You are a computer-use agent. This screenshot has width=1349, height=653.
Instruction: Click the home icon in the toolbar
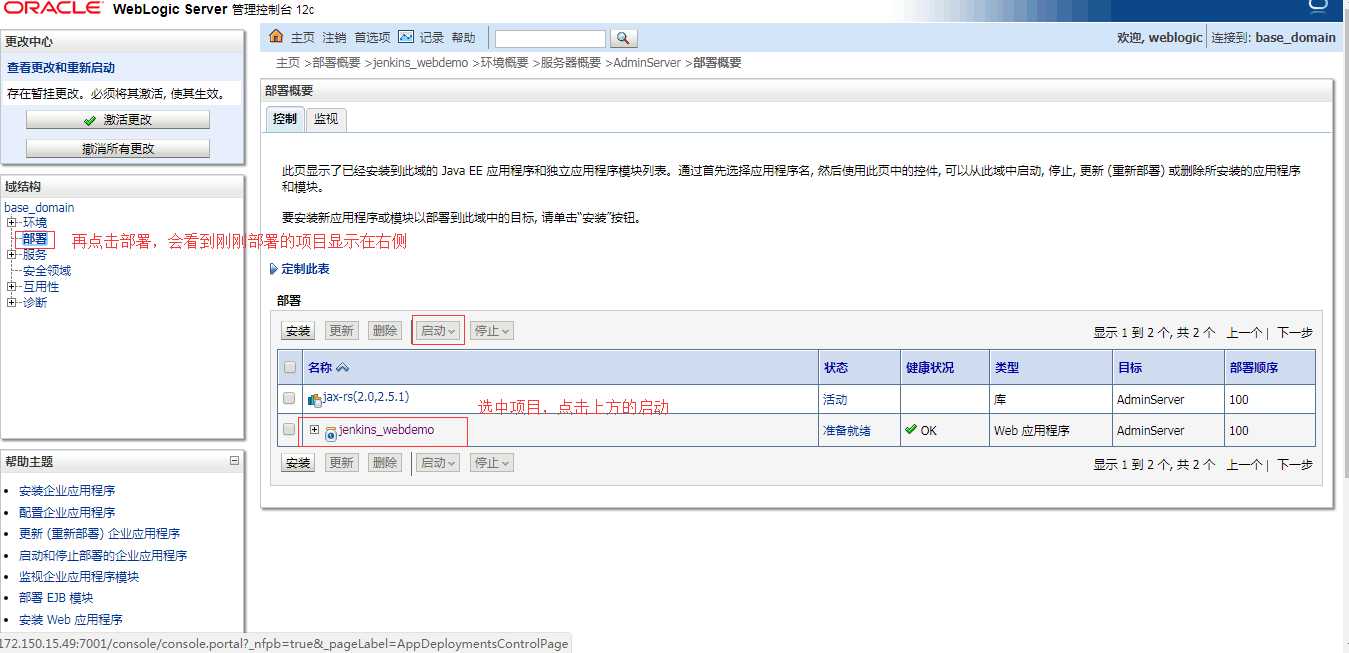click(277, 37)
